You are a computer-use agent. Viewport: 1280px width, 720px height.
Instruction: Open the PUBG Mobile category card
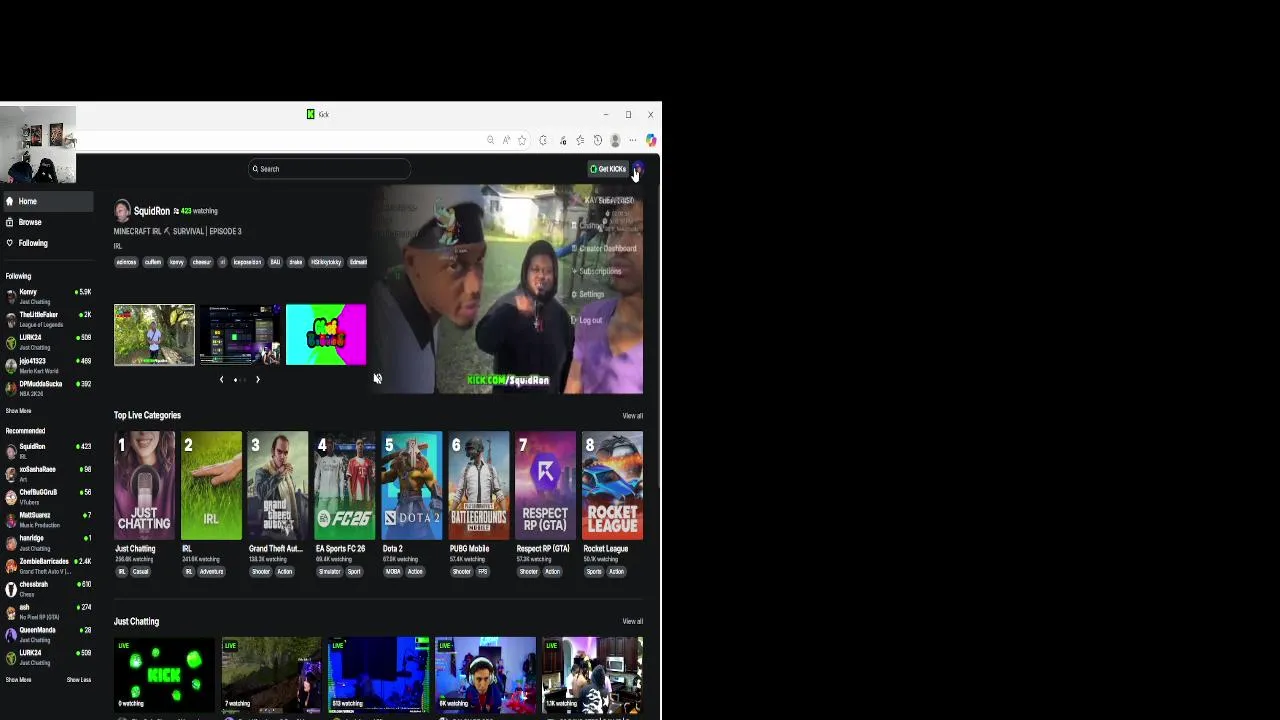pyautogui.click(x=479, y=486)
